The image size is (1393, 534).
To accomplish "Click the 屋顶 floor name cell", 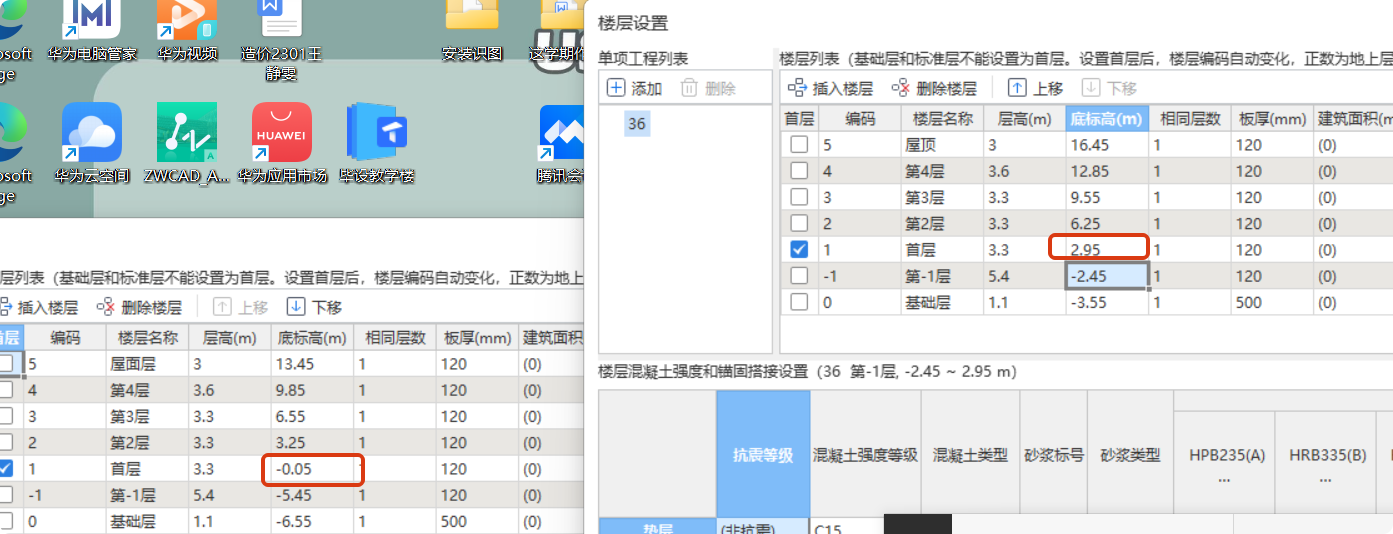I will pos(941,145).
